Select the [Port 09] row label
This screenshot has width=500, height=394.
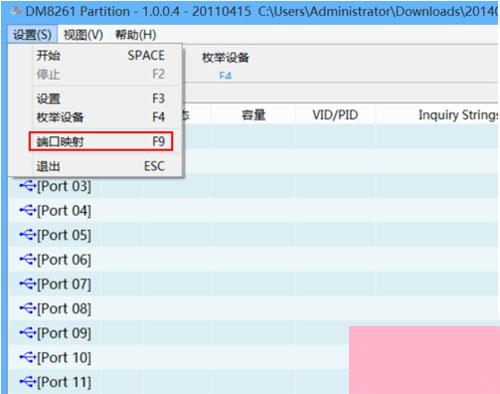(x=64, y=333)
